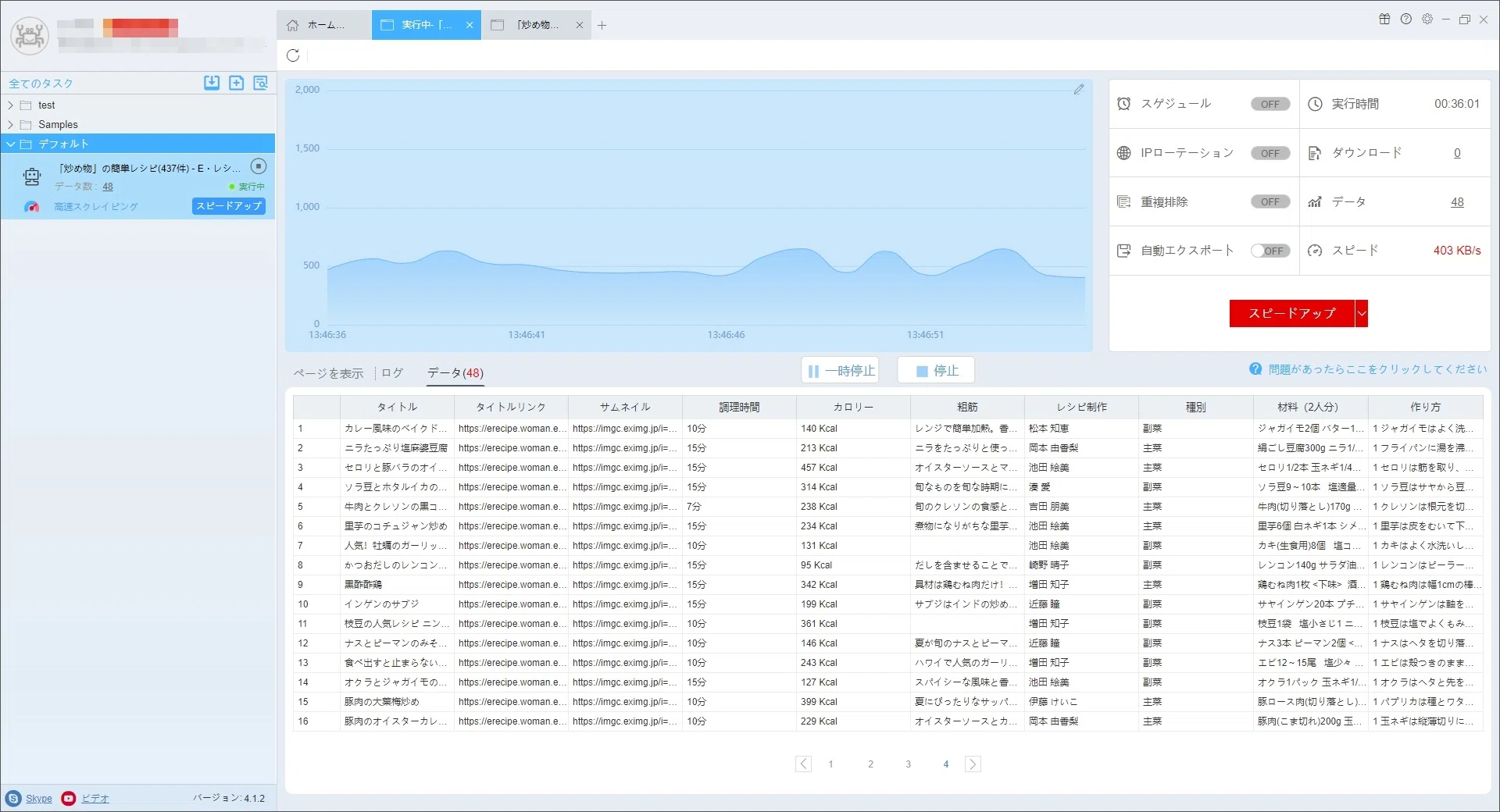1500x812 pixels.
Task: Close the 実行中 tab
Action: (x=470, y=25)
